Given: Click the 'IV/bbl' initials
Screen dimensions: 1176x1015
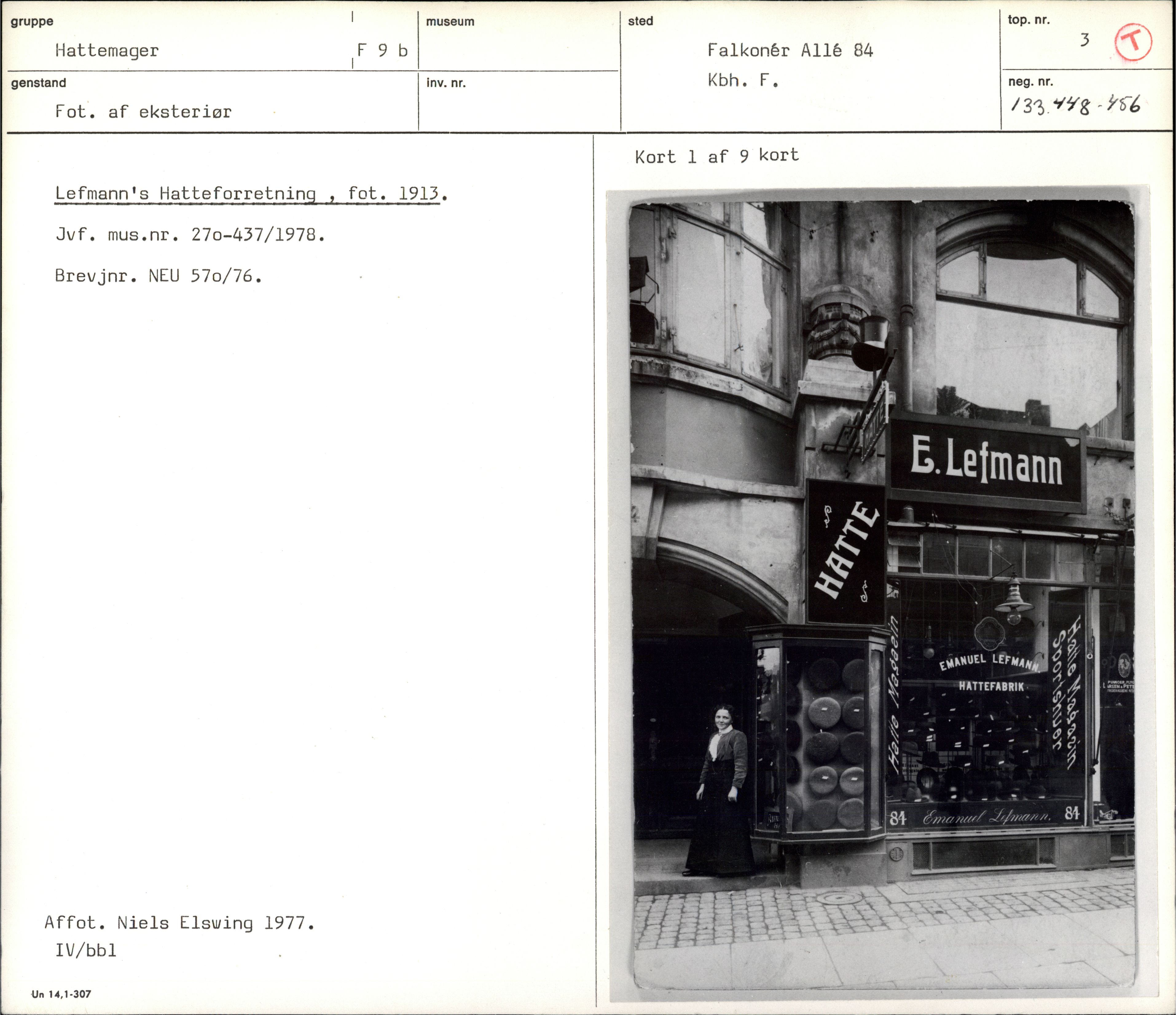Looking at the screenshot, I should 86,950.
